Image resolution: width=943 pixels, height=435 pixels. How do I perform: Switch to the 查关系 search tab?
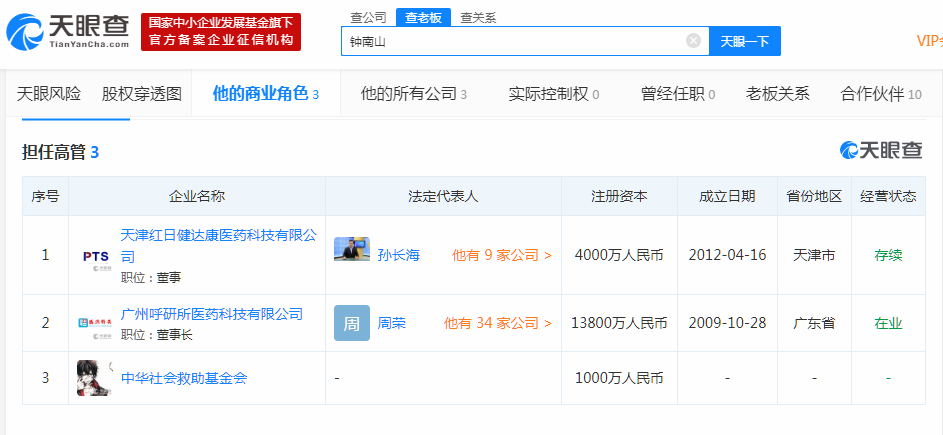[x=478, y=18]
